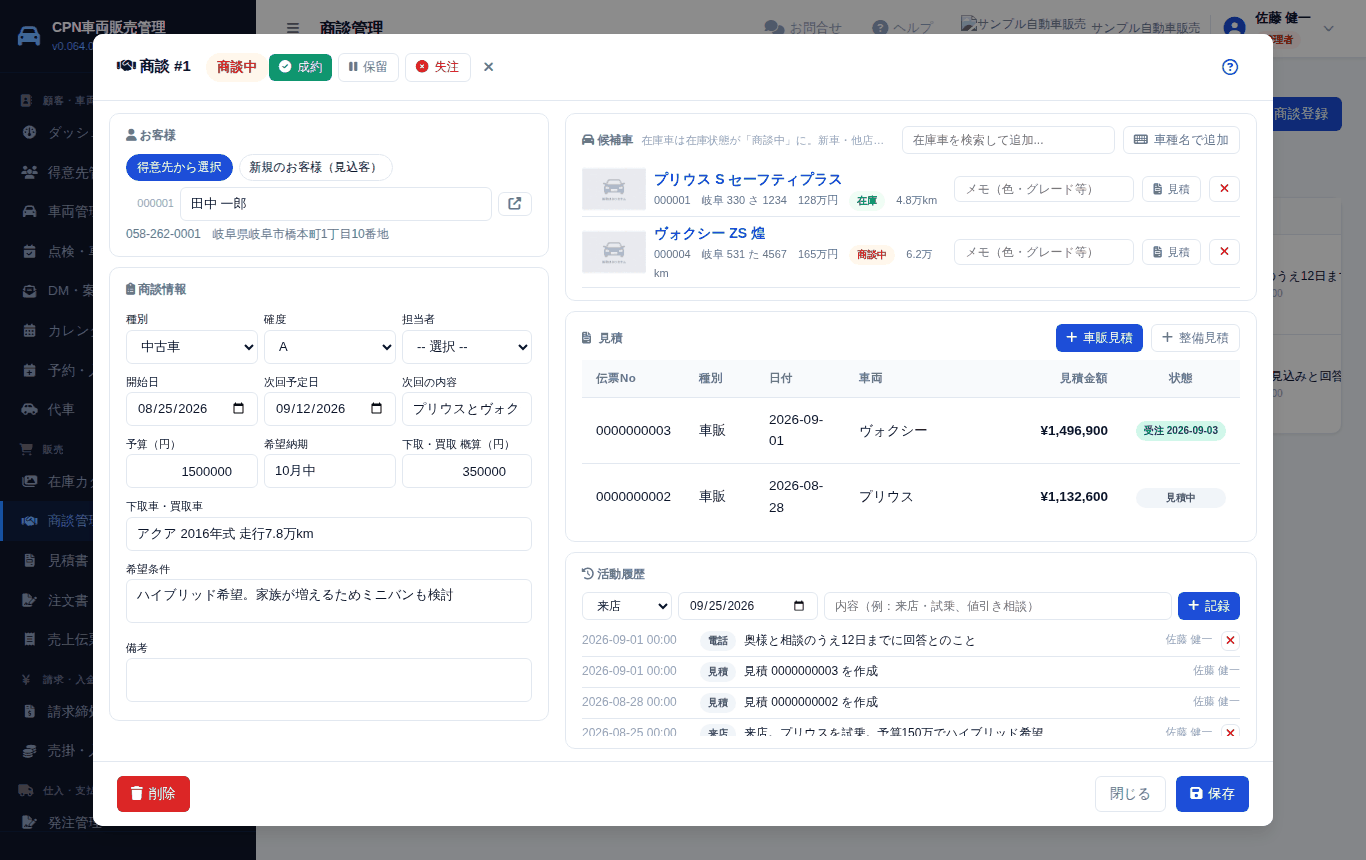This screenshot has width=1366, height=860.
Task: Open the 確度 dropdown showing A
Action: click(x=330, y=347)
